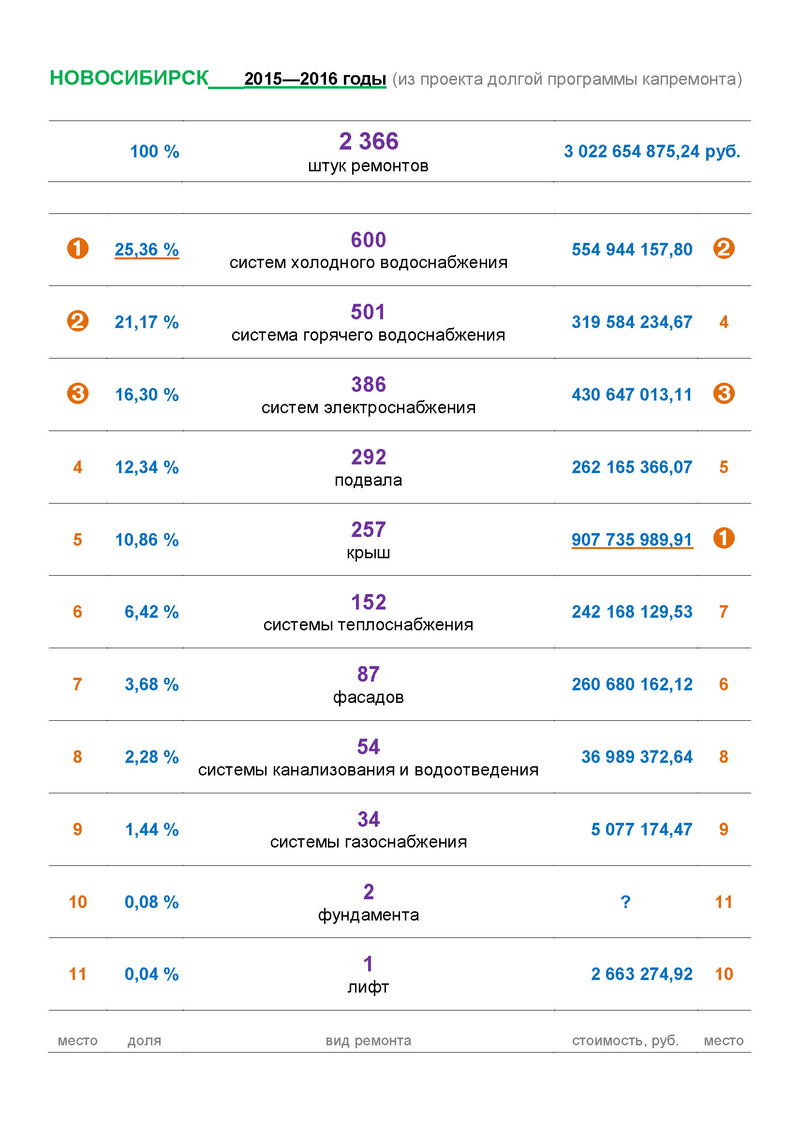Click the total cost 3 022 654 875,24 руб.
This screenshot has width=800, height=1131.
652,152
